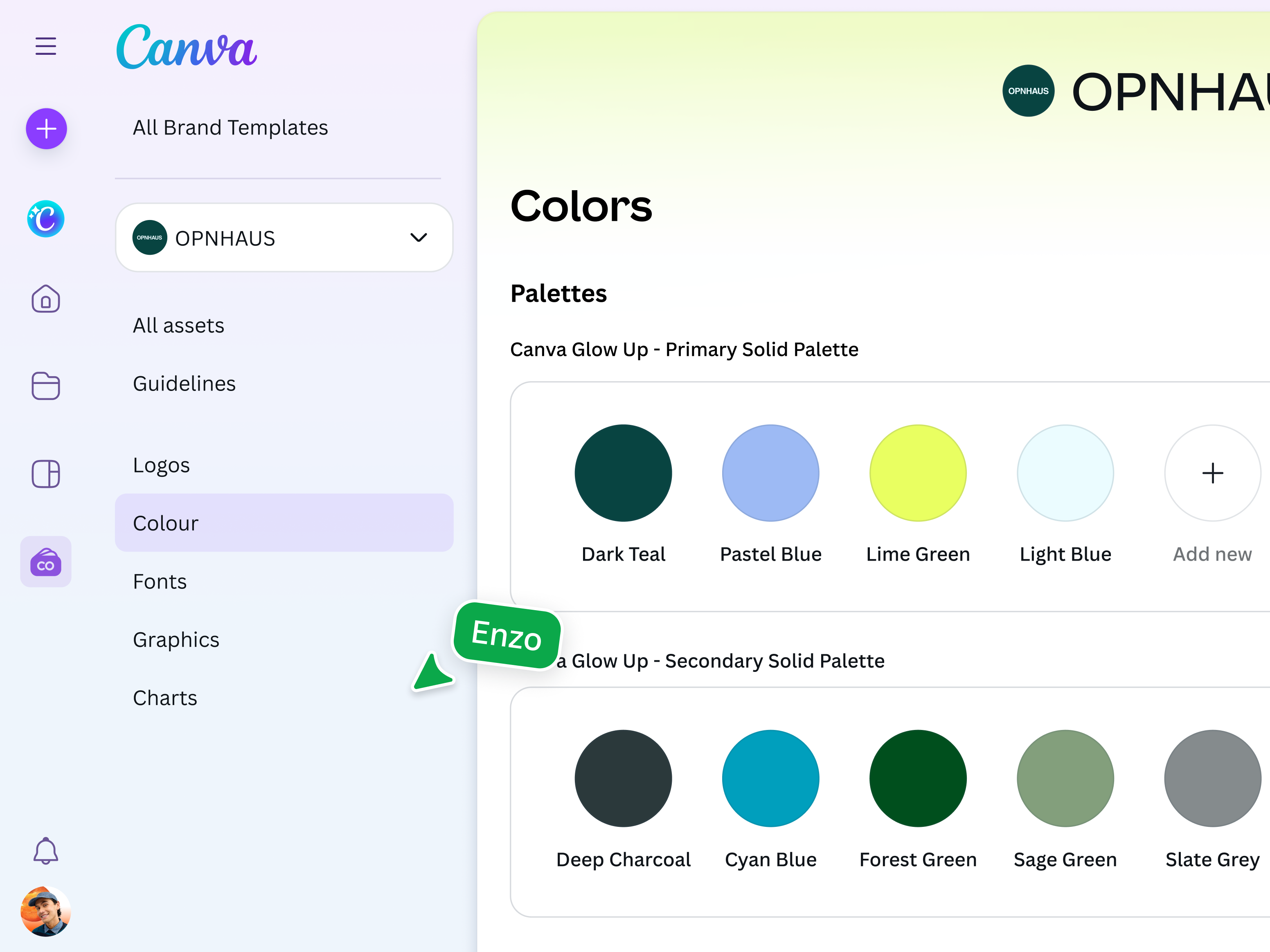Select the Dark Teal color swatch
Screen dimensions: 1270x952
tap(623, 473)
